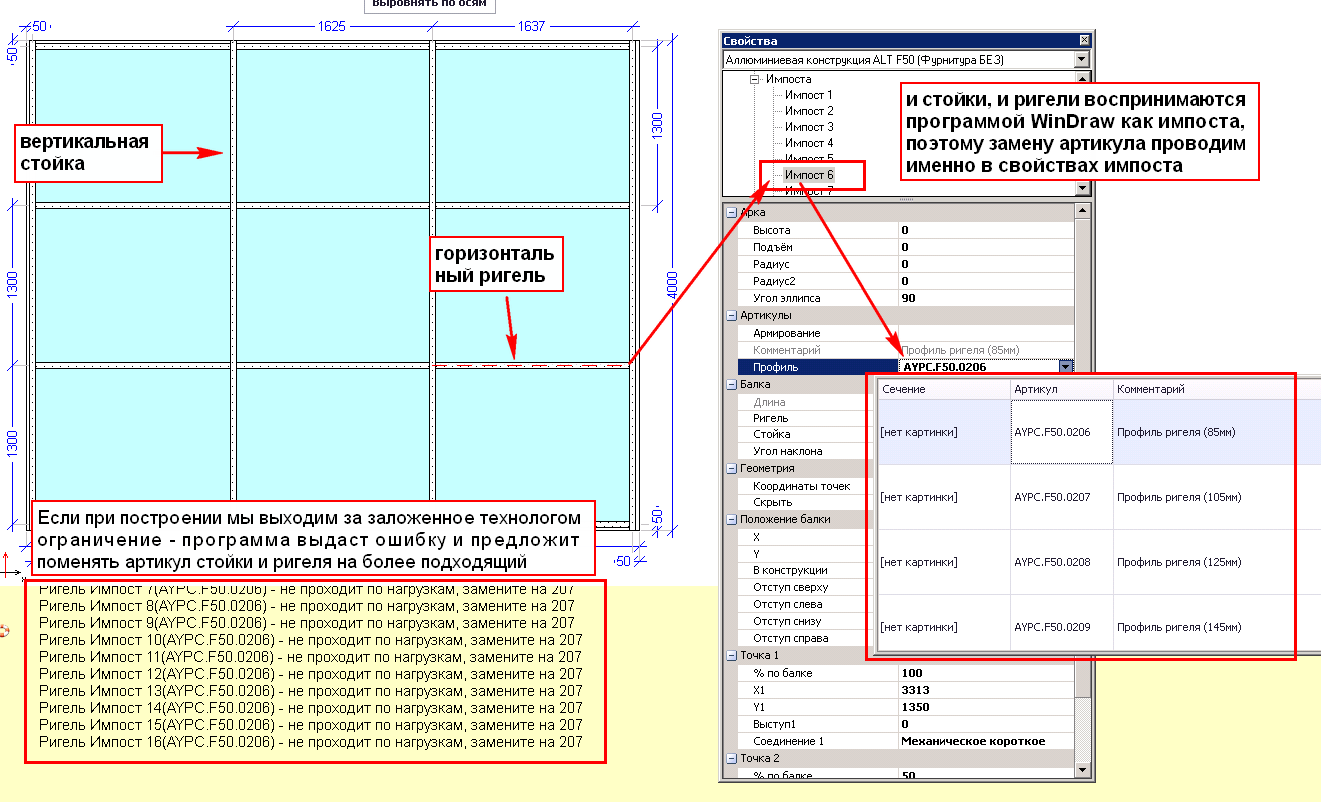Click the Y1 value 1350
The image size is (1321, 802).
(x=986, y=707)
